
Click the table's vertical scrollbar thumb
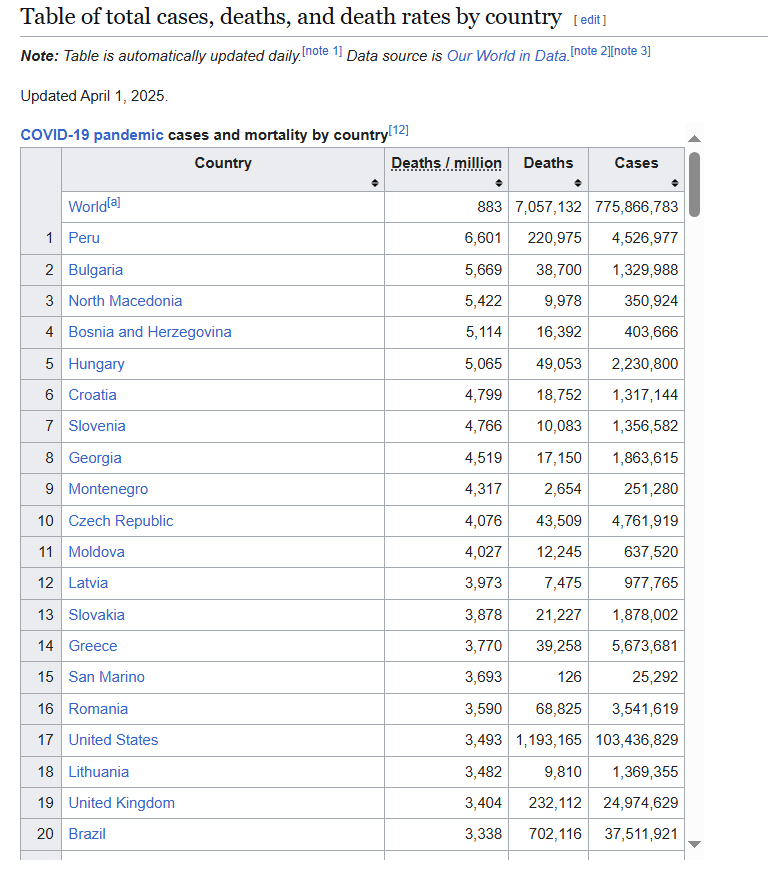tap(694, 184)
